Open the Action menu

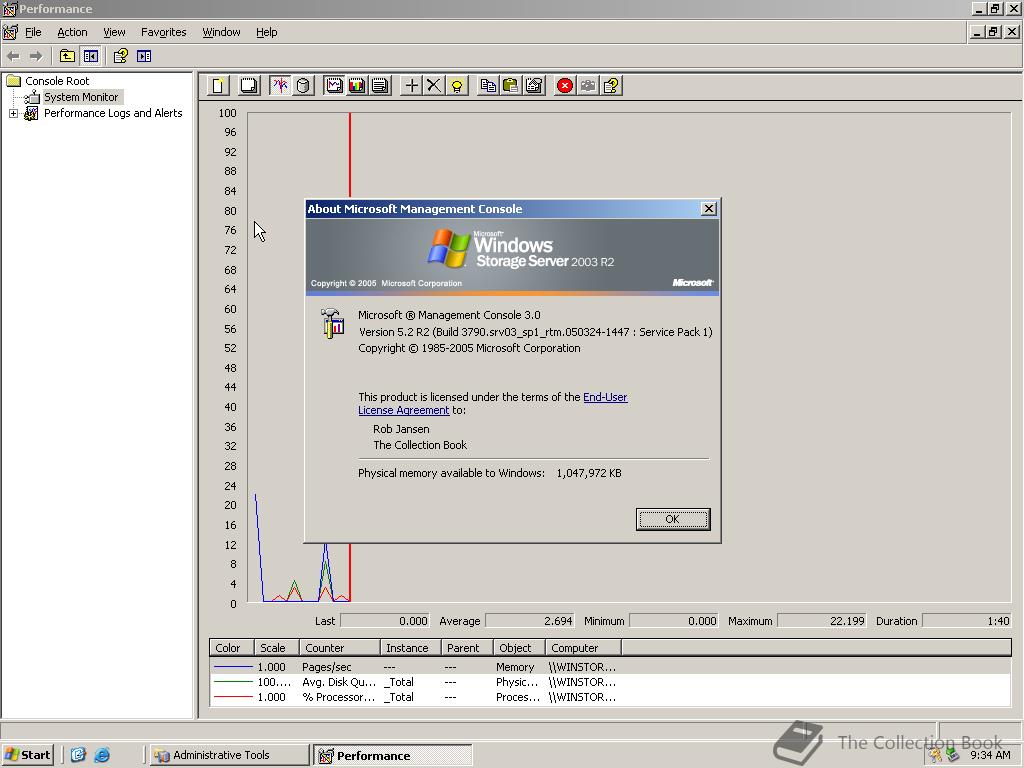[72, 32]
